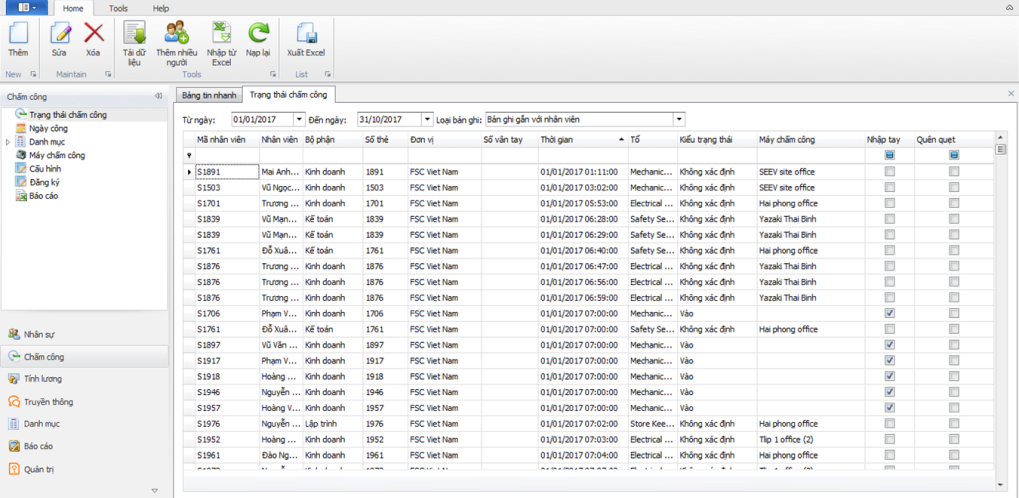
Task: Click the Xuất Excel export icon
Action: [306, 33]
